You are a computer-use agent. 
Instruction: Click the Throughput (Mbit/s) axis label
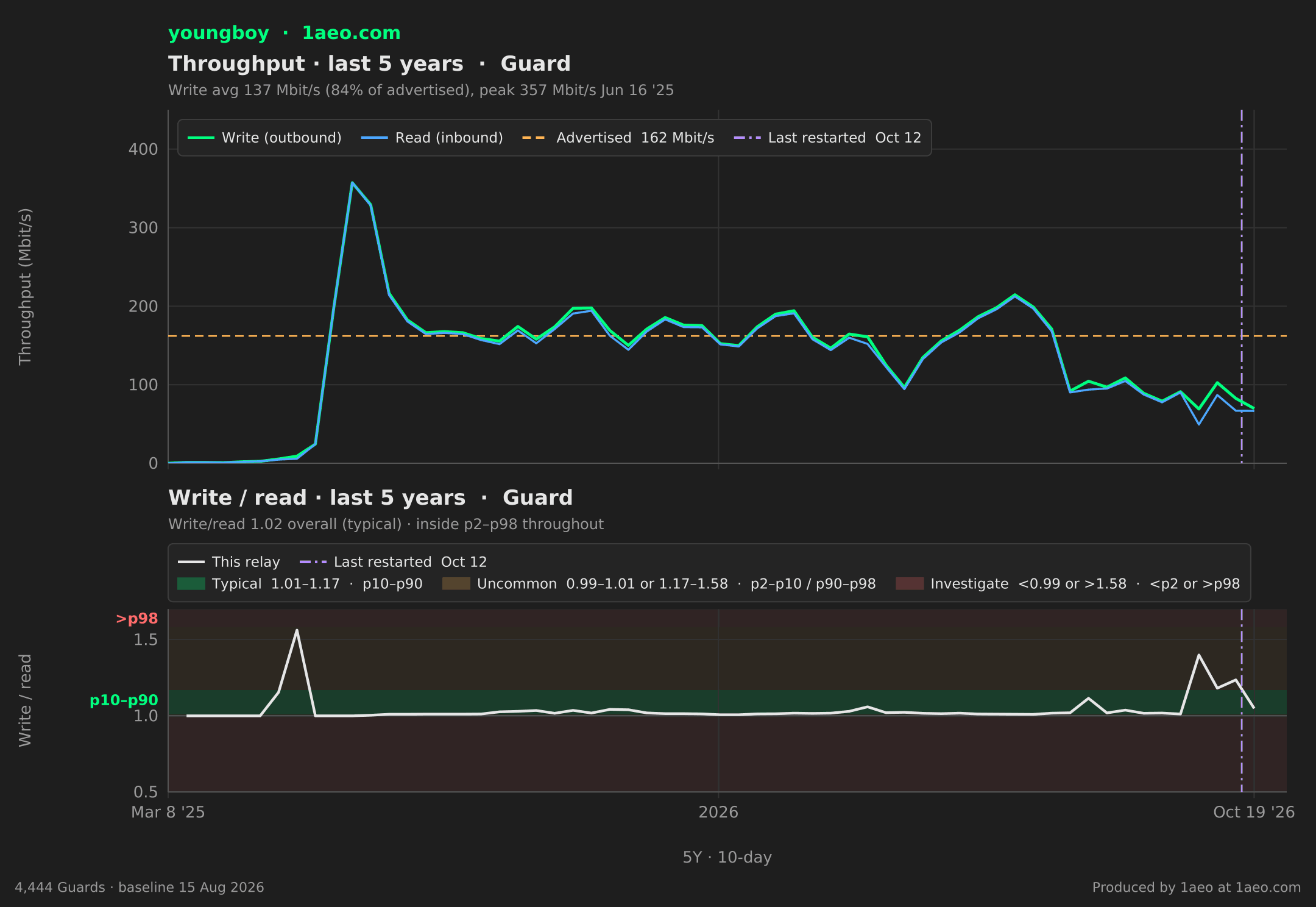[25, 286]
